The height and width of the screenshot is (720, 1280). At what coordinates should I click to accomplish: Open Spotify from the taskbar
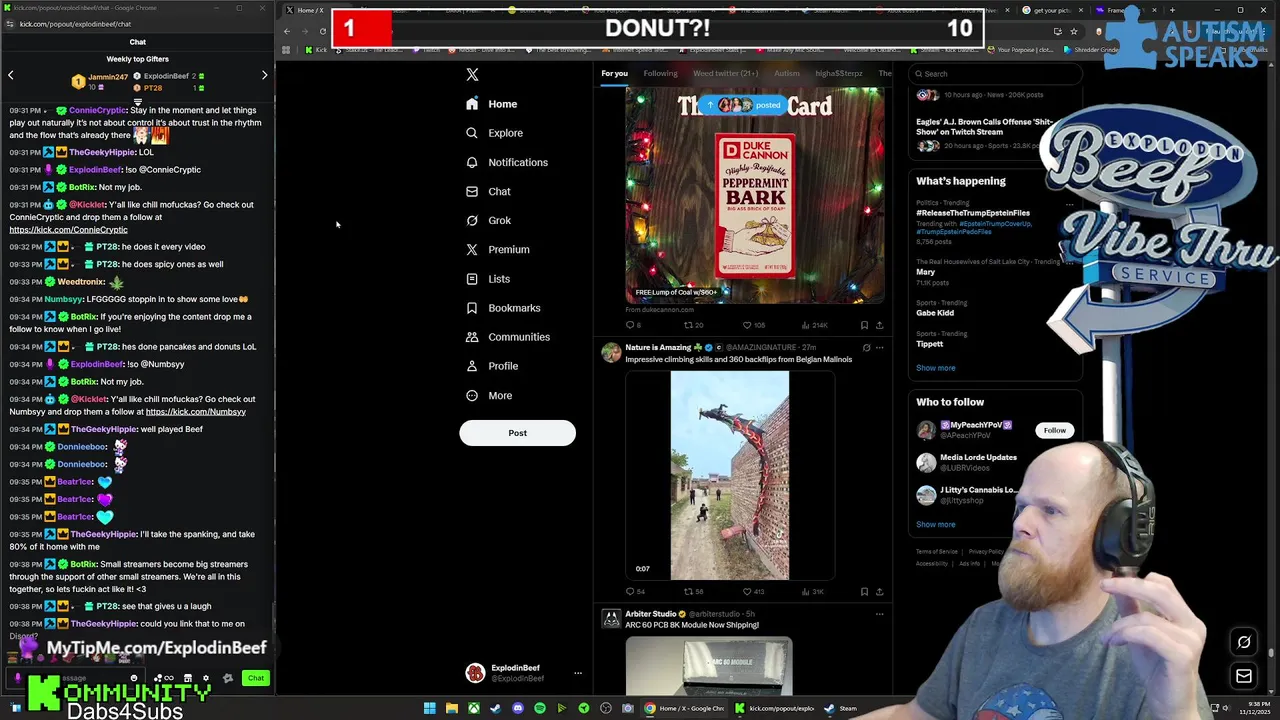pos(540,708)
